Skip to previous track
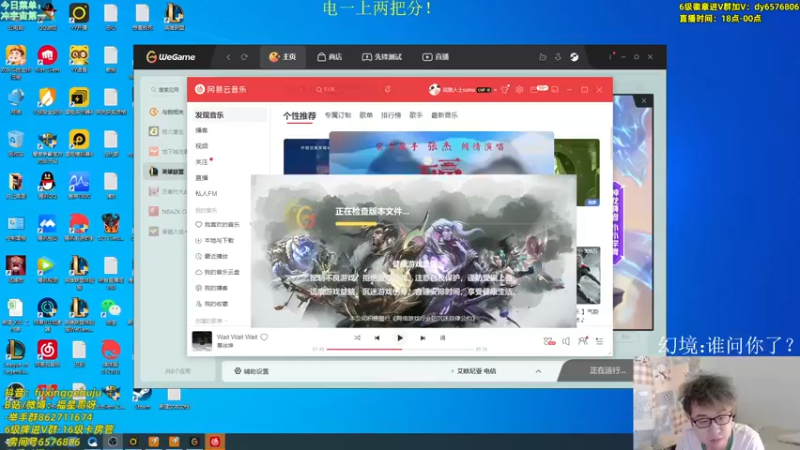Screen dimensions: 800x450 377,338
